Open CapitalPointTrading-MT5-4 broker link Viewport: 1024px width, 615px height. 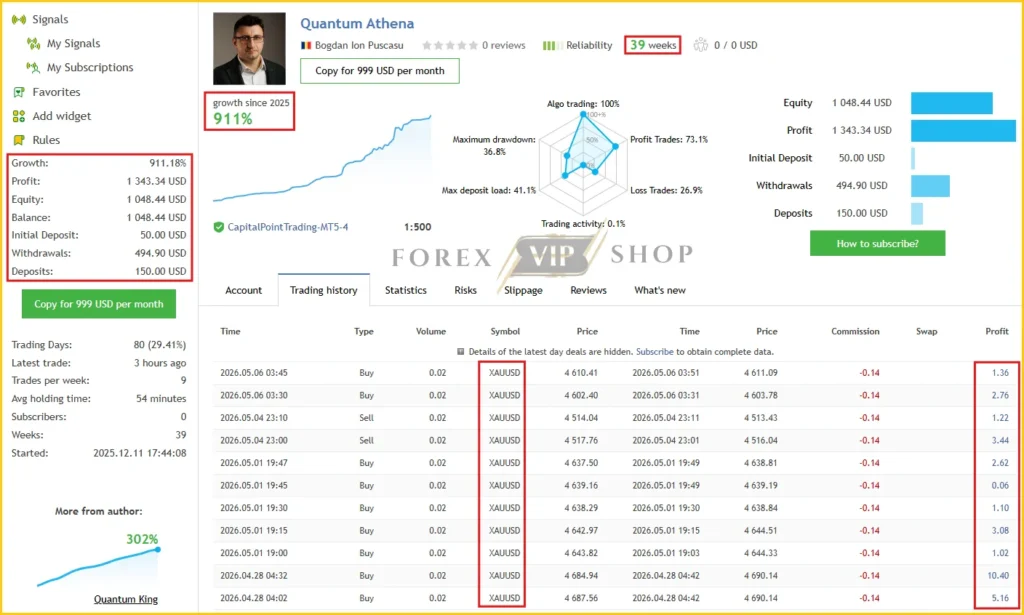(288, 227)
